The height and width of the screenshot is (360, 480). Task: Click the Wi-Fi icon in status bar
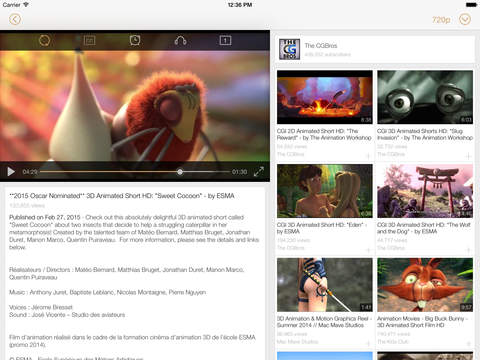point(26,5)
